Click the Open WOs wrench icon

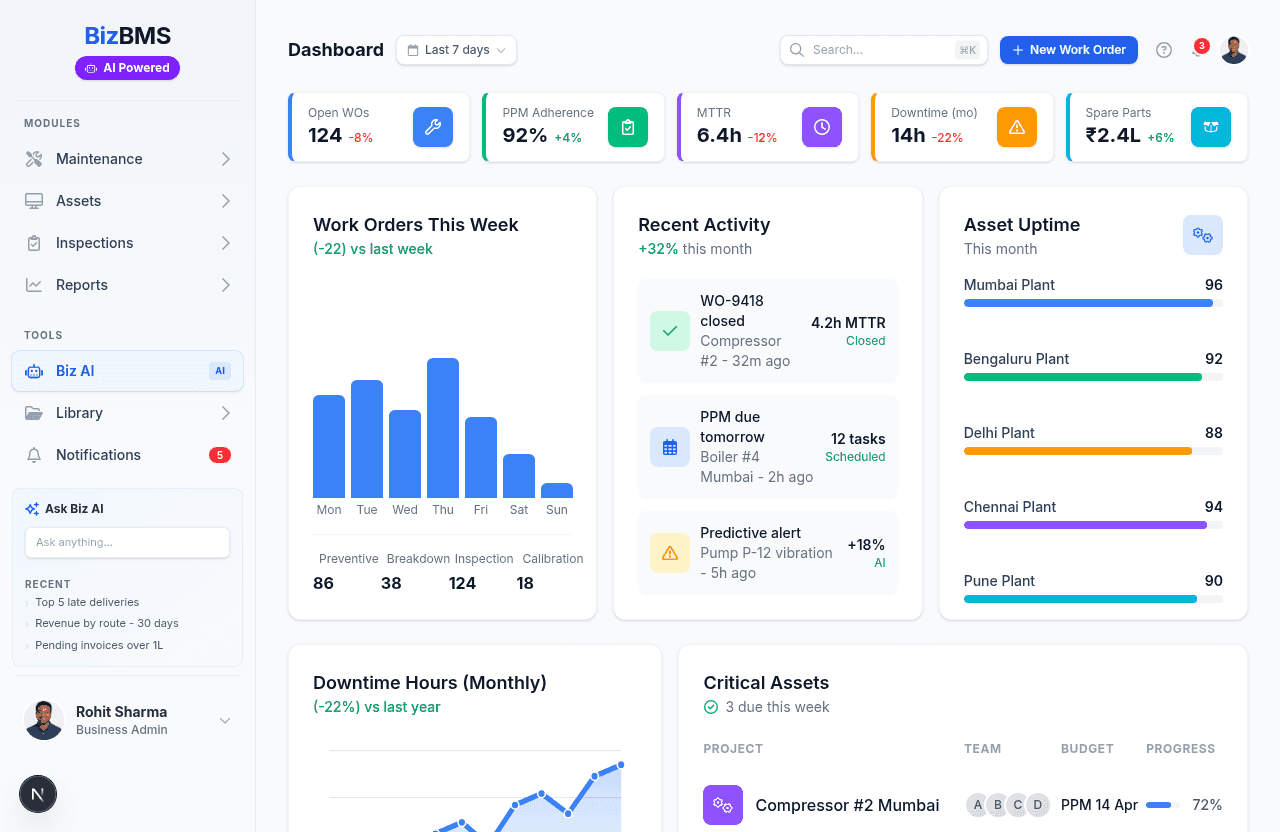click(x=432, y=127)
